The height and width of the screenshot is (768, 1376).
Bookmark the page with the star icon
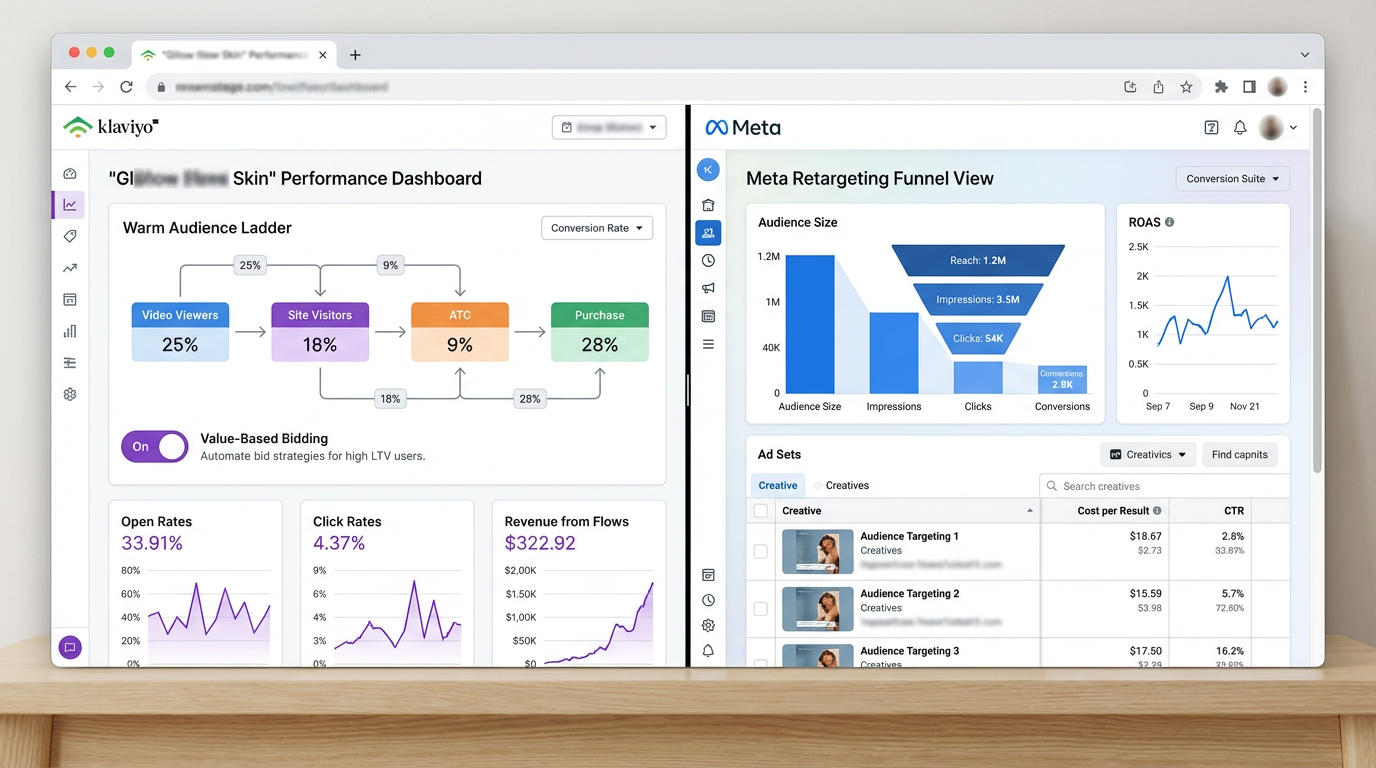point(1186,87)
